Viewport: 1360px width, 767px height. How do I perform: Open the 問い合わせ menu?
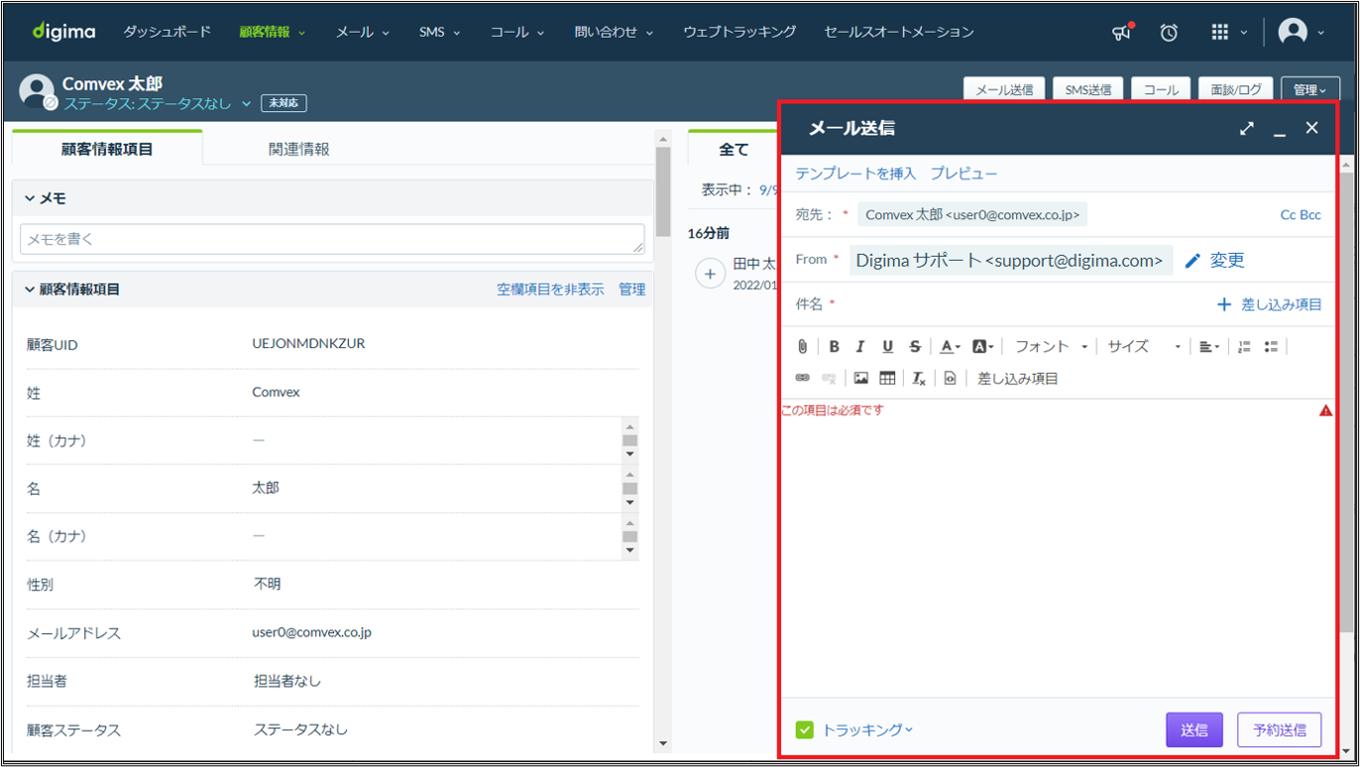[614, 32]
